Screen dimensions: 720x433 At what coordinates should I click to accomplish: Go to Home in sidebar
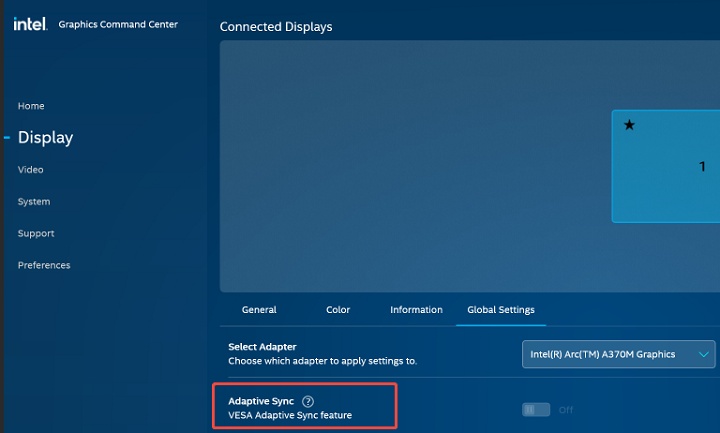click(31, 106)
